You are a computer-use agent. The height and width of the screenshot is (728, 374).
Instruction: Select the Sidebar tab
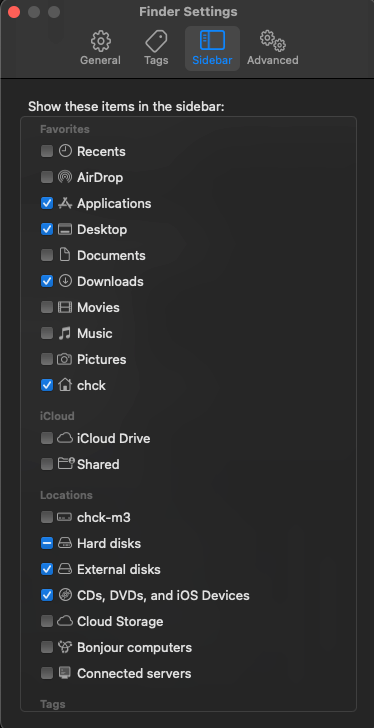click(212, 48)
